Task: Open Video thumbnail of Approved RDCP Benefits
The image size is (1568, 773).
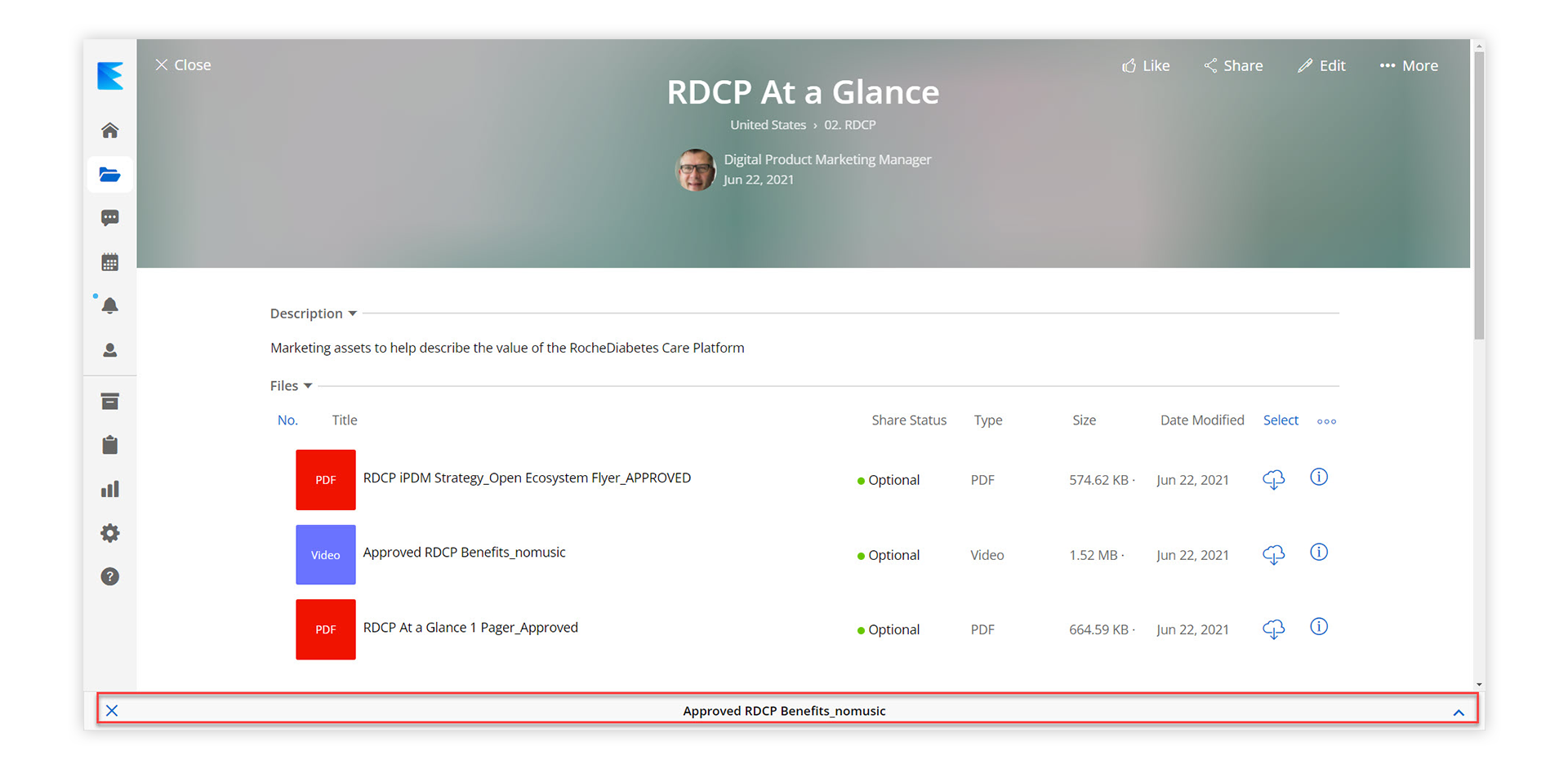Action: coord(325,555)
